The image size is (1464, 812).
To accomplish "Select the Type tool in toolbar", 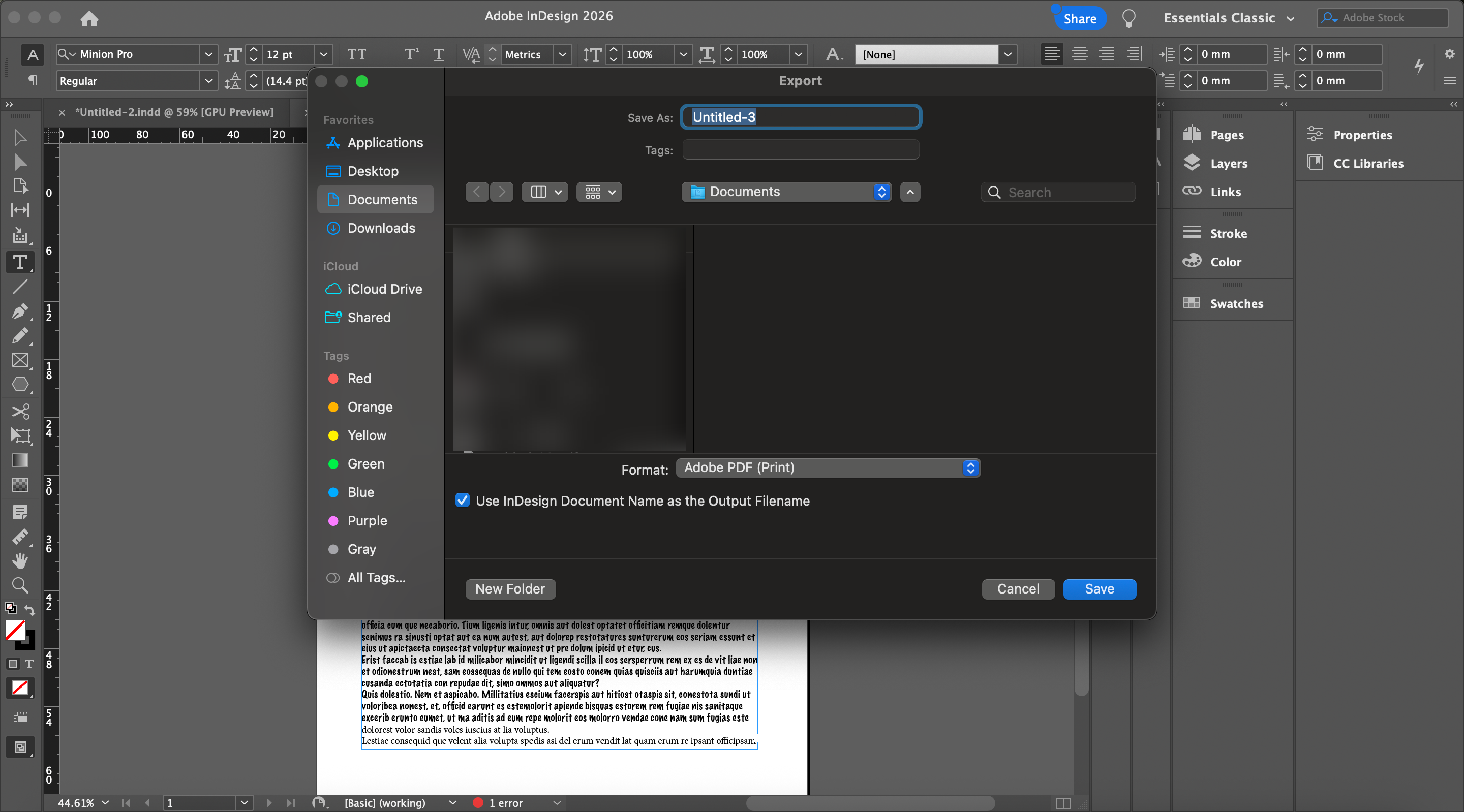I will click(20, 263).
